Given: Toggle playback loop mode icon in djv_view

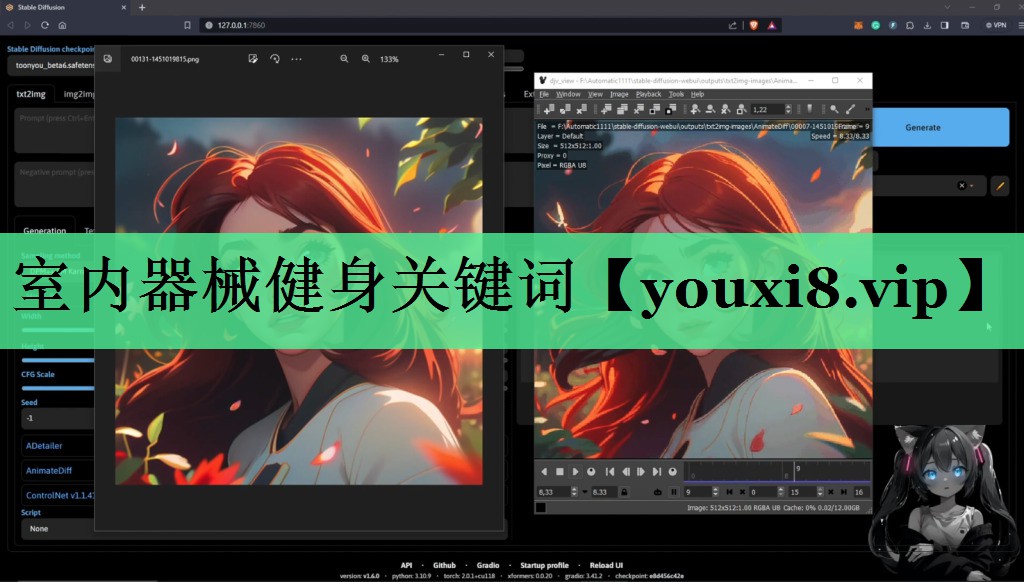Looking at the screenshot, I should tap(658, 492).
